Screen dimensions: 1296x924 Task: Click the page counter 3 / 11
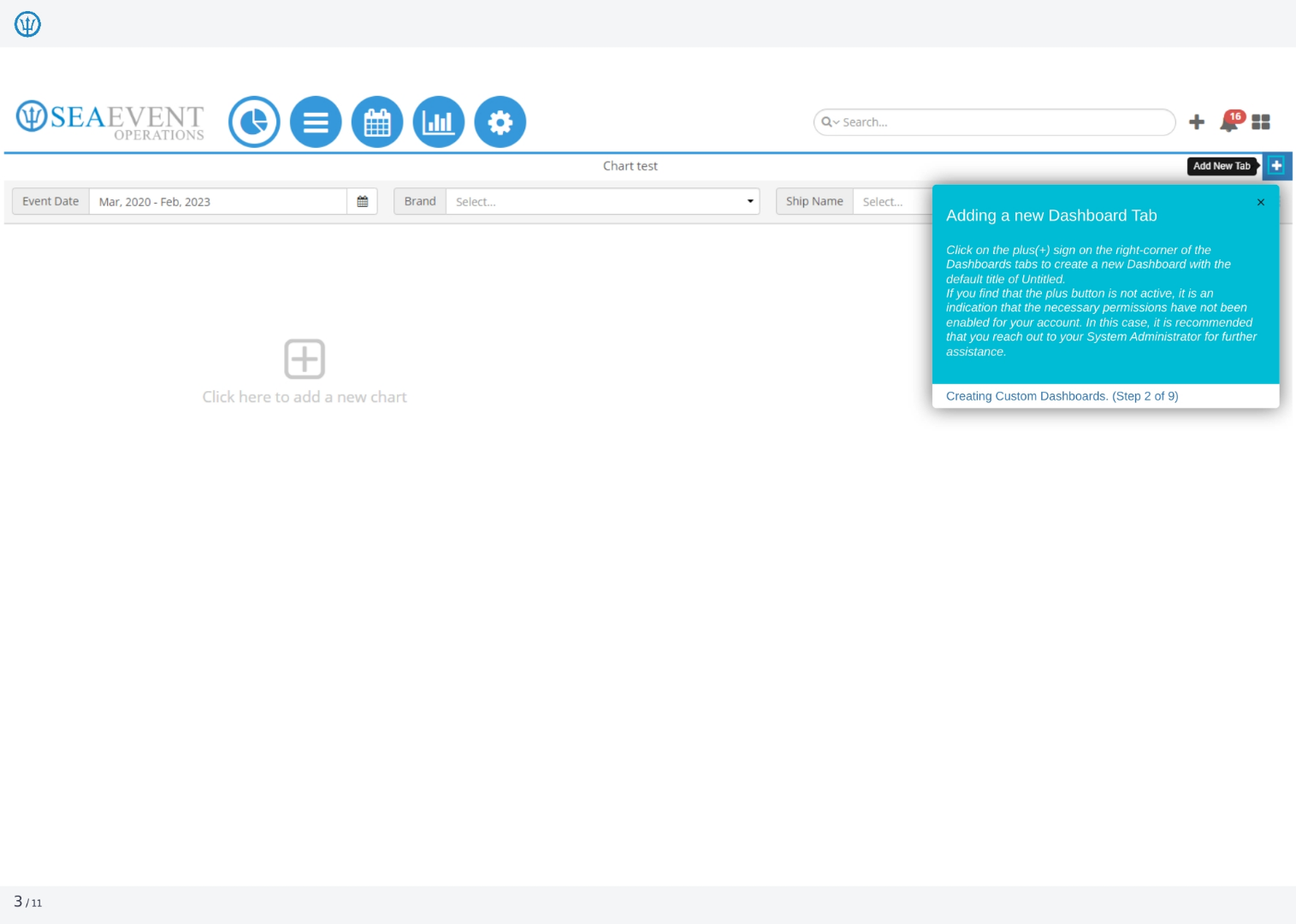pos(27,902)
